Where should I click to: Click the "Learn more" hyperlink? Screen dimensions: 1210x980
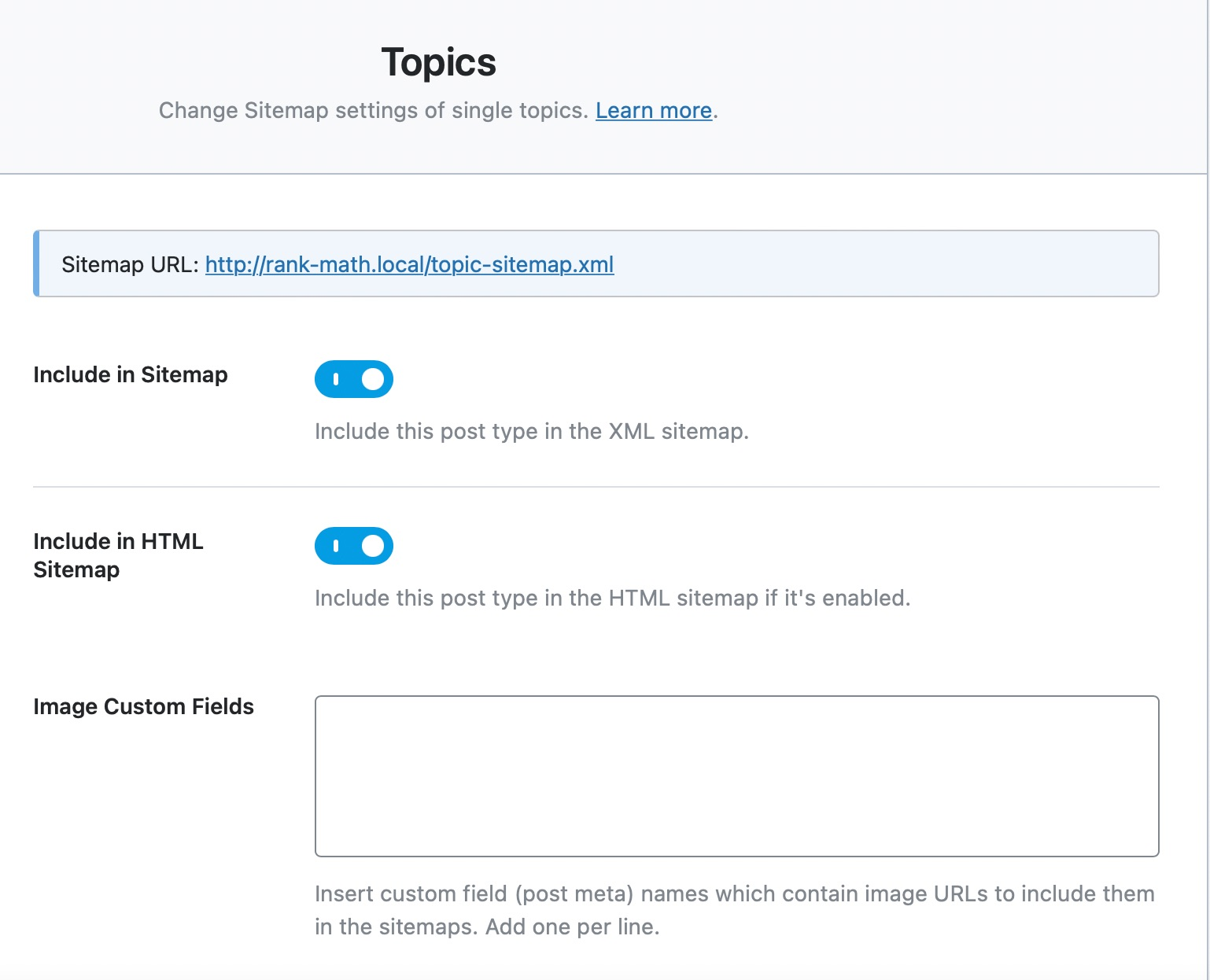click(x=653, y=110)
